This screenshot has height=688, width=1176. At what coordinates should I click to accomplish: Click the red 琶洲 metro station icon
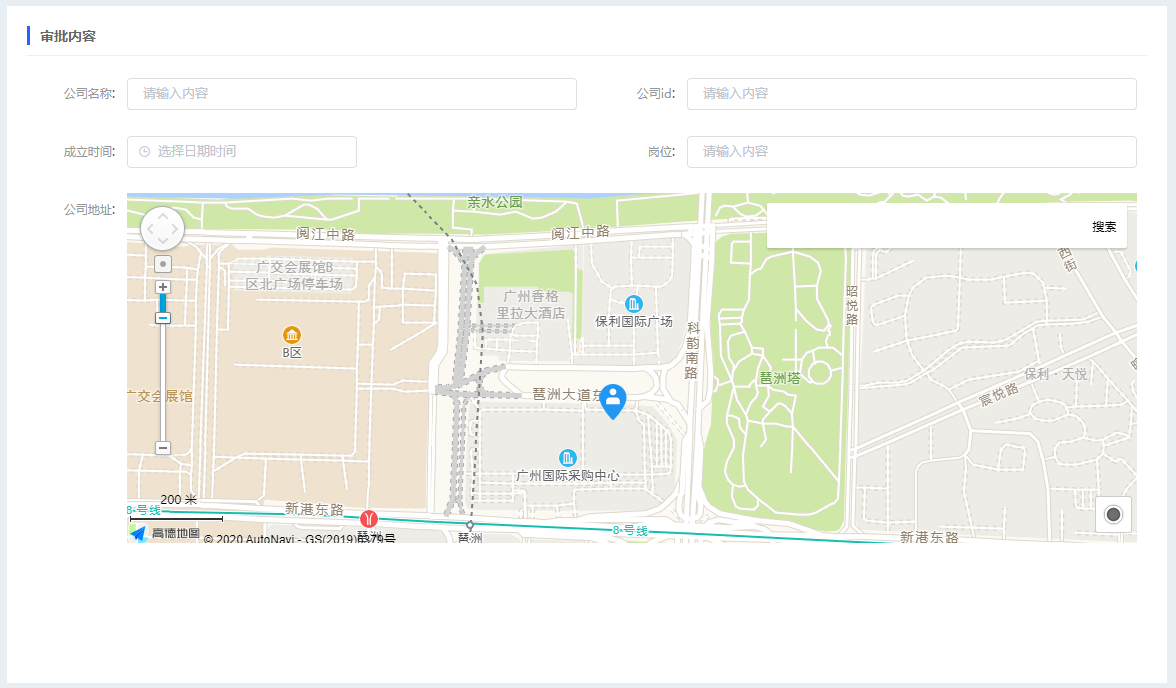pos(369,519)
